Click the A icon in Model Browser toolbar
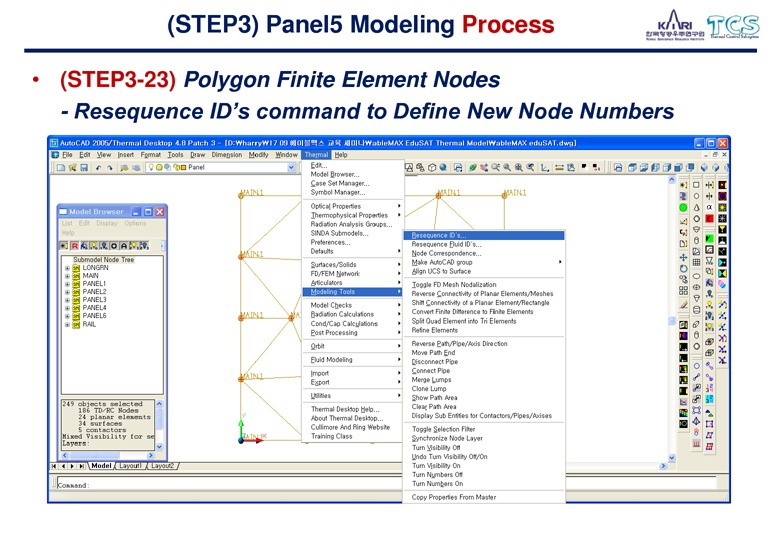780x540 pixels. pos(124,246)
